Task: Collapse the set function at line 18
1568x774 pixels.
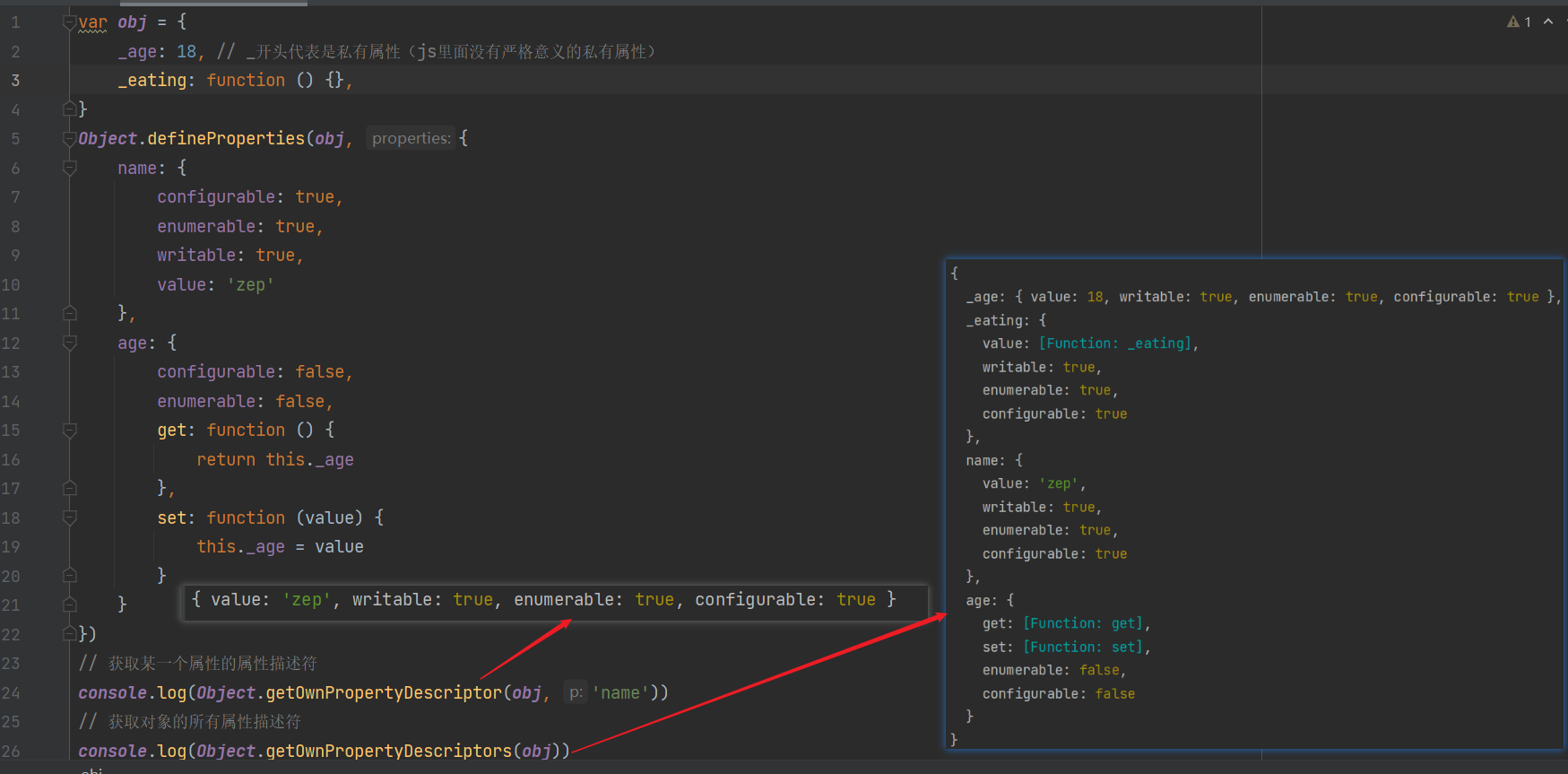Action: [x=70, y=517]
